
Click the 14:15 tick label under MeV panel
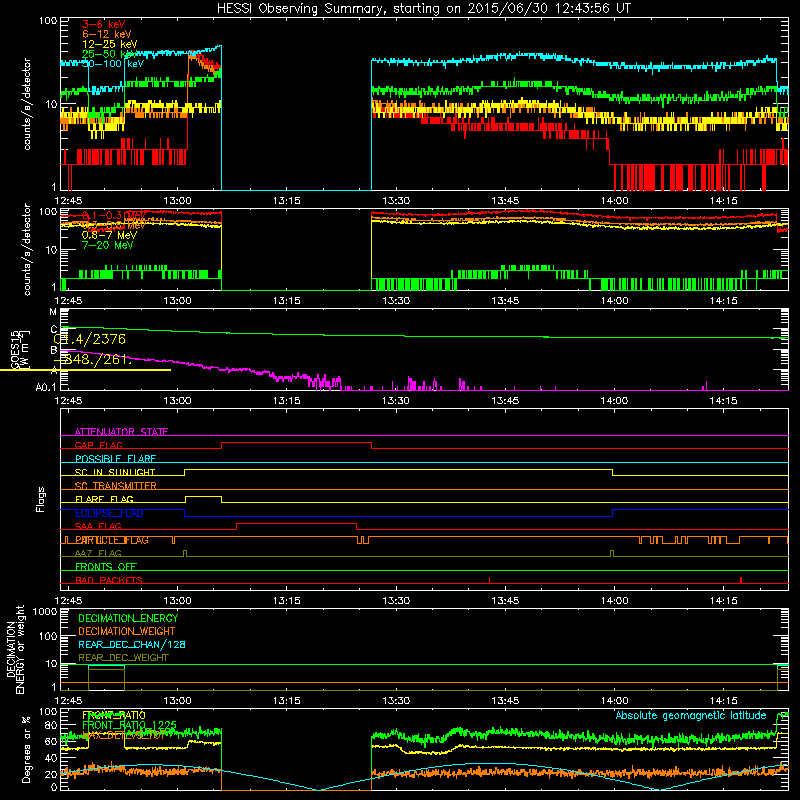click(723, 301)
